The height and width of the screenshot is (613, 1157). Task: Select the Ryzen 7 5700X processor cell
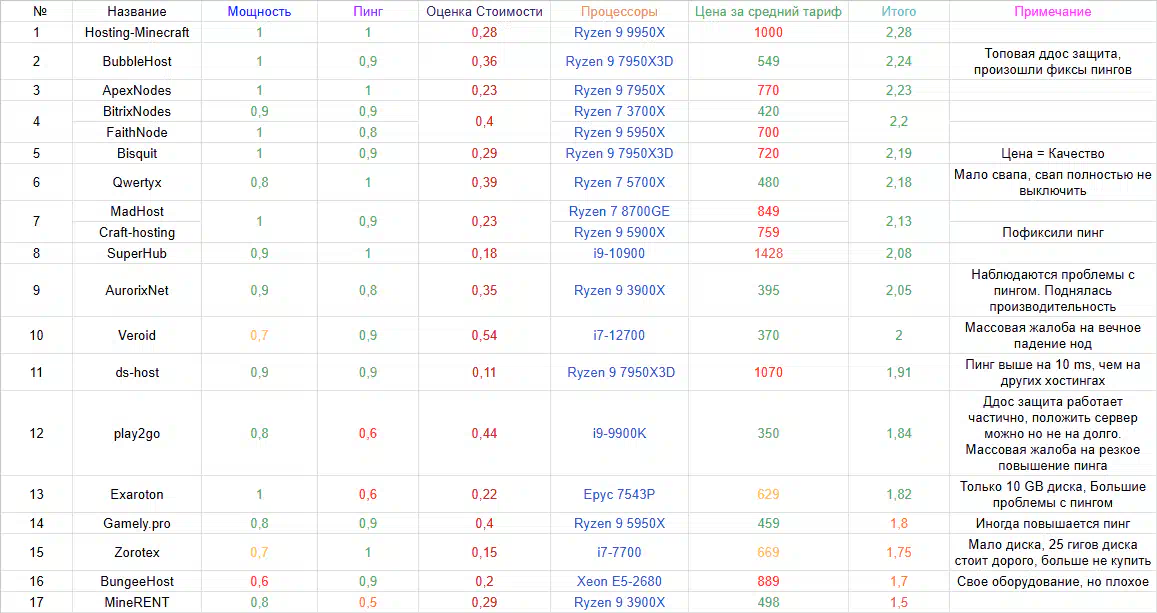tap(619, 182)
